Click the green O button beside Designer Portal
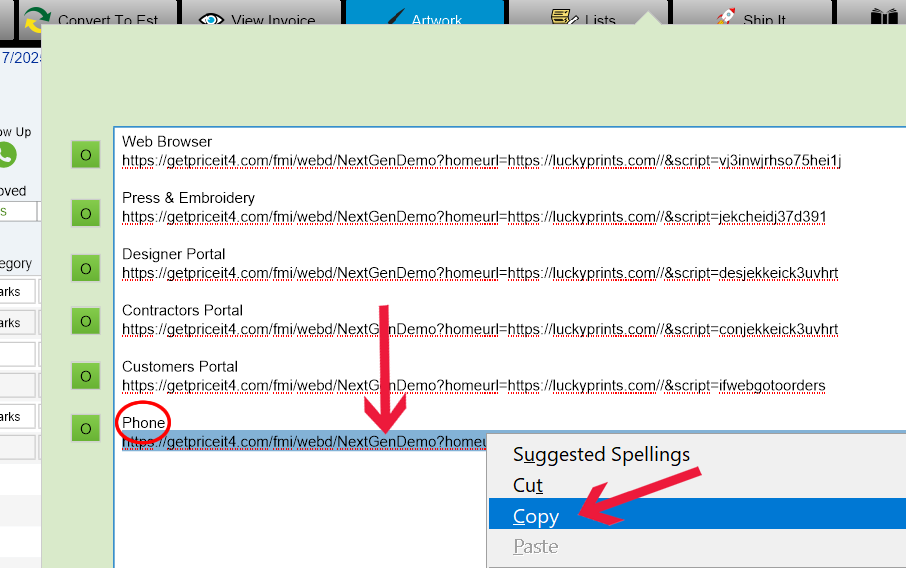 click(86, 268)
